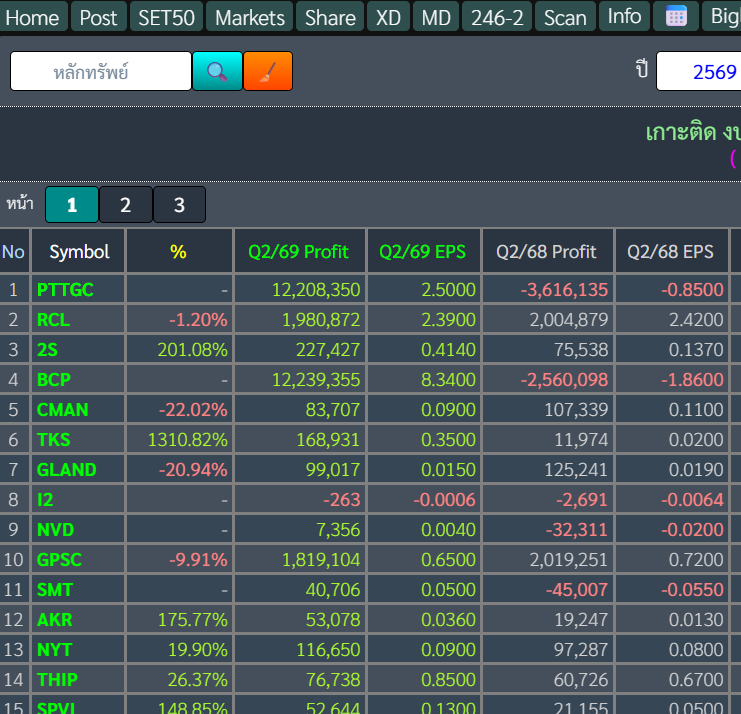Click the 201.08% value for 2S
This screenshot has width=741, height=714.
pos(193,350)
